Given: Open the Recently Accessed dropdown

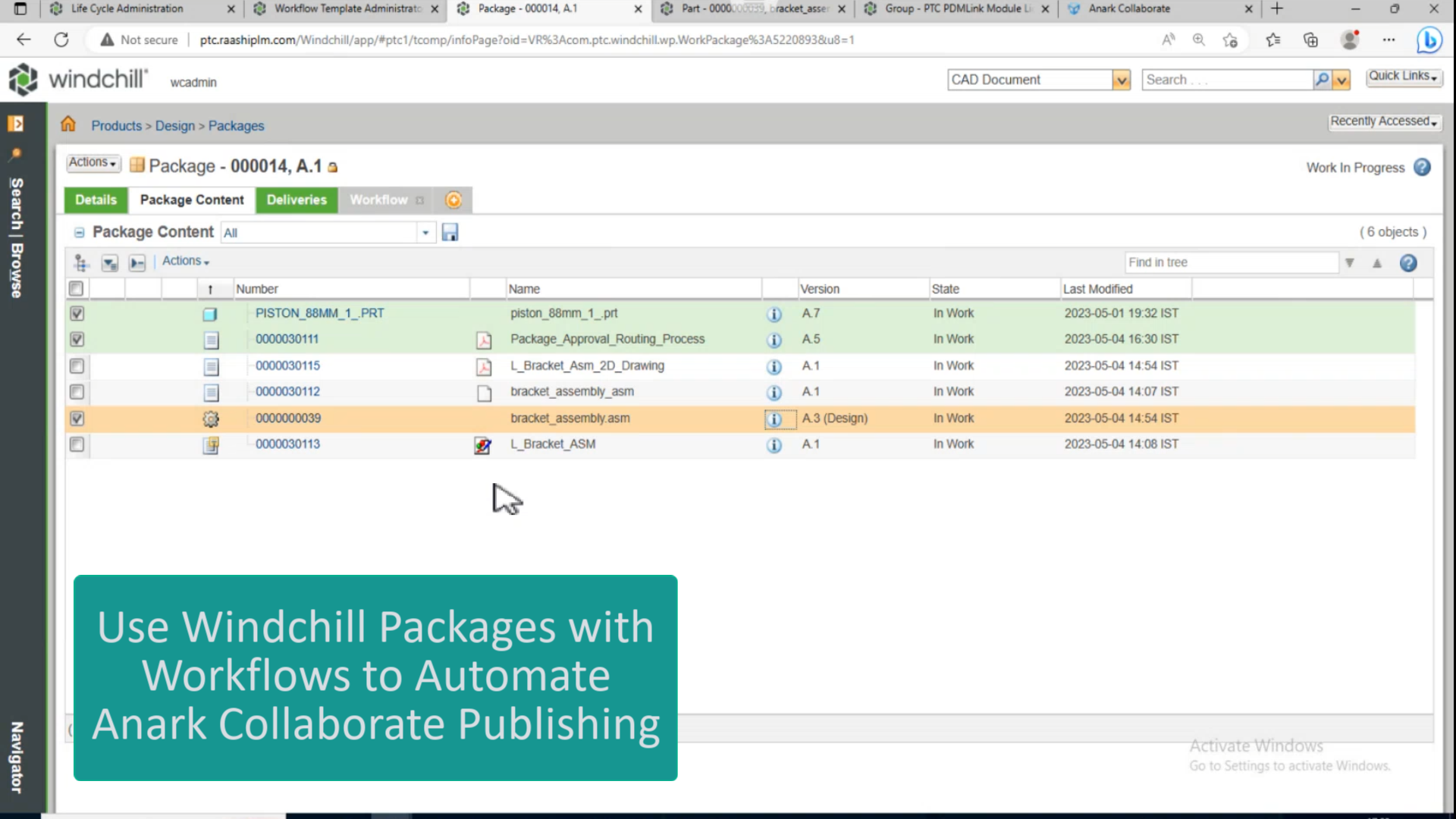Looking at the screenshot, I should click(1385, 121).
